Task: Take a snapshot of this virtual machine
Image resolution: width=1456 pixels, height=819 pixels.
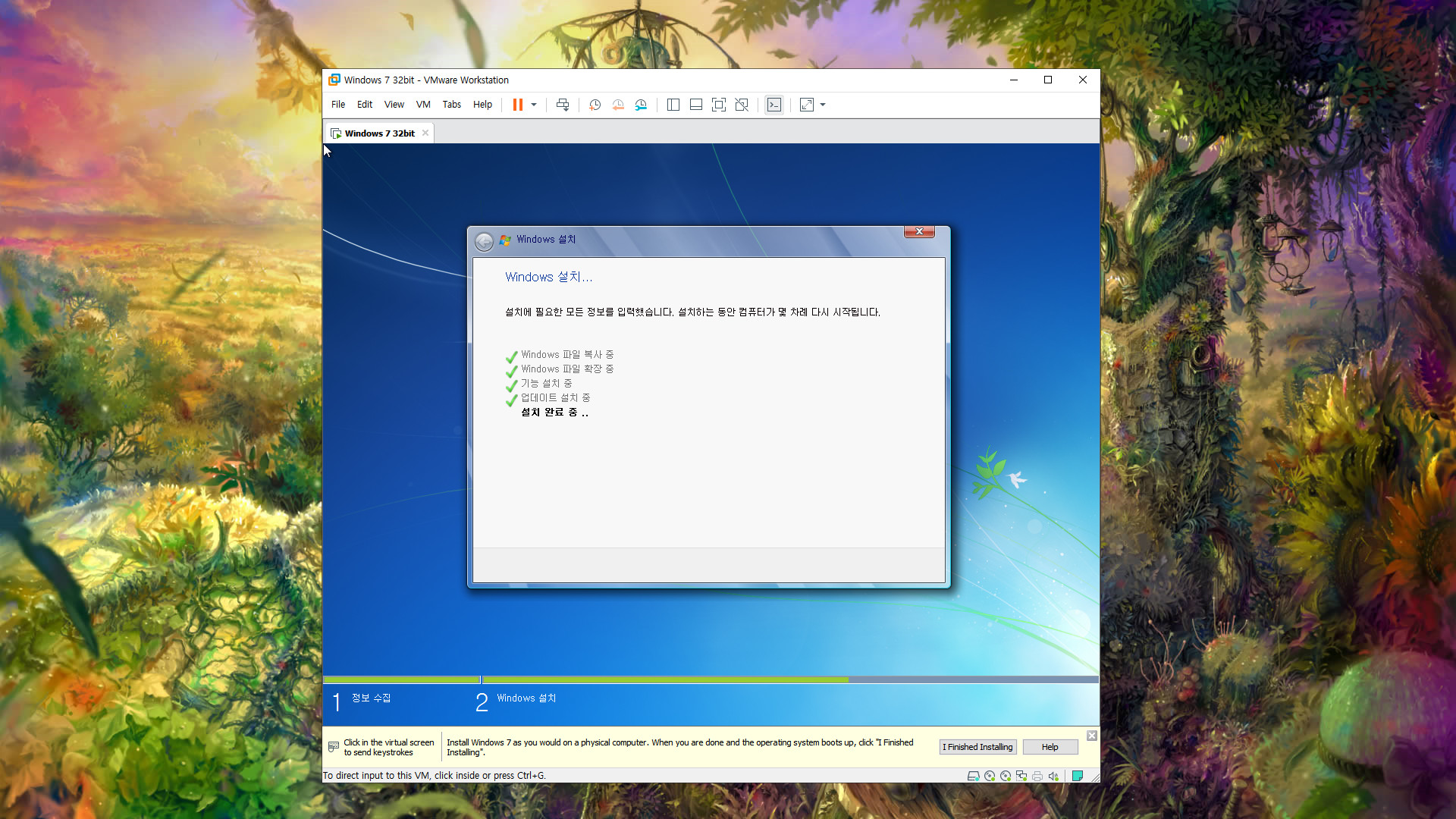Action: click(x=595, y=105)
